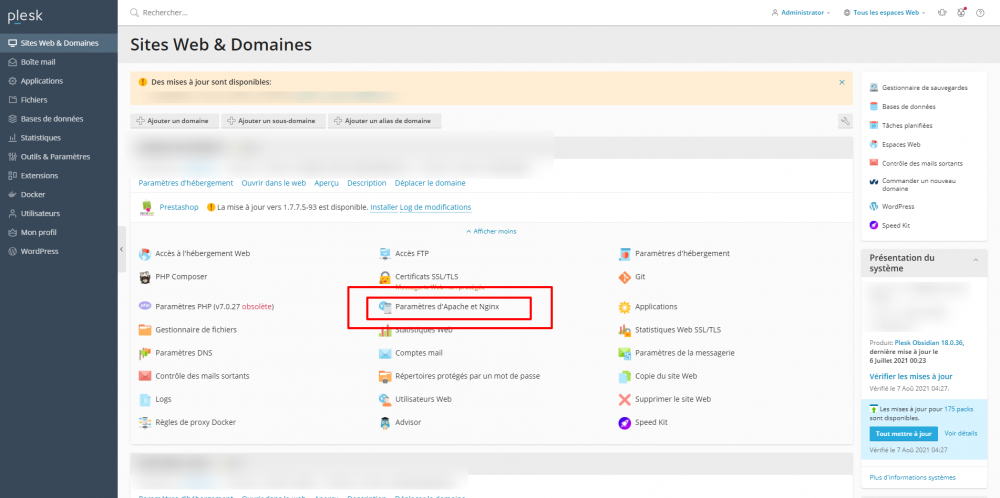This screenshot has width=1000, height=498.
Task: Click Ajouter un alias de domaine
Action: [x=385, y=121]
